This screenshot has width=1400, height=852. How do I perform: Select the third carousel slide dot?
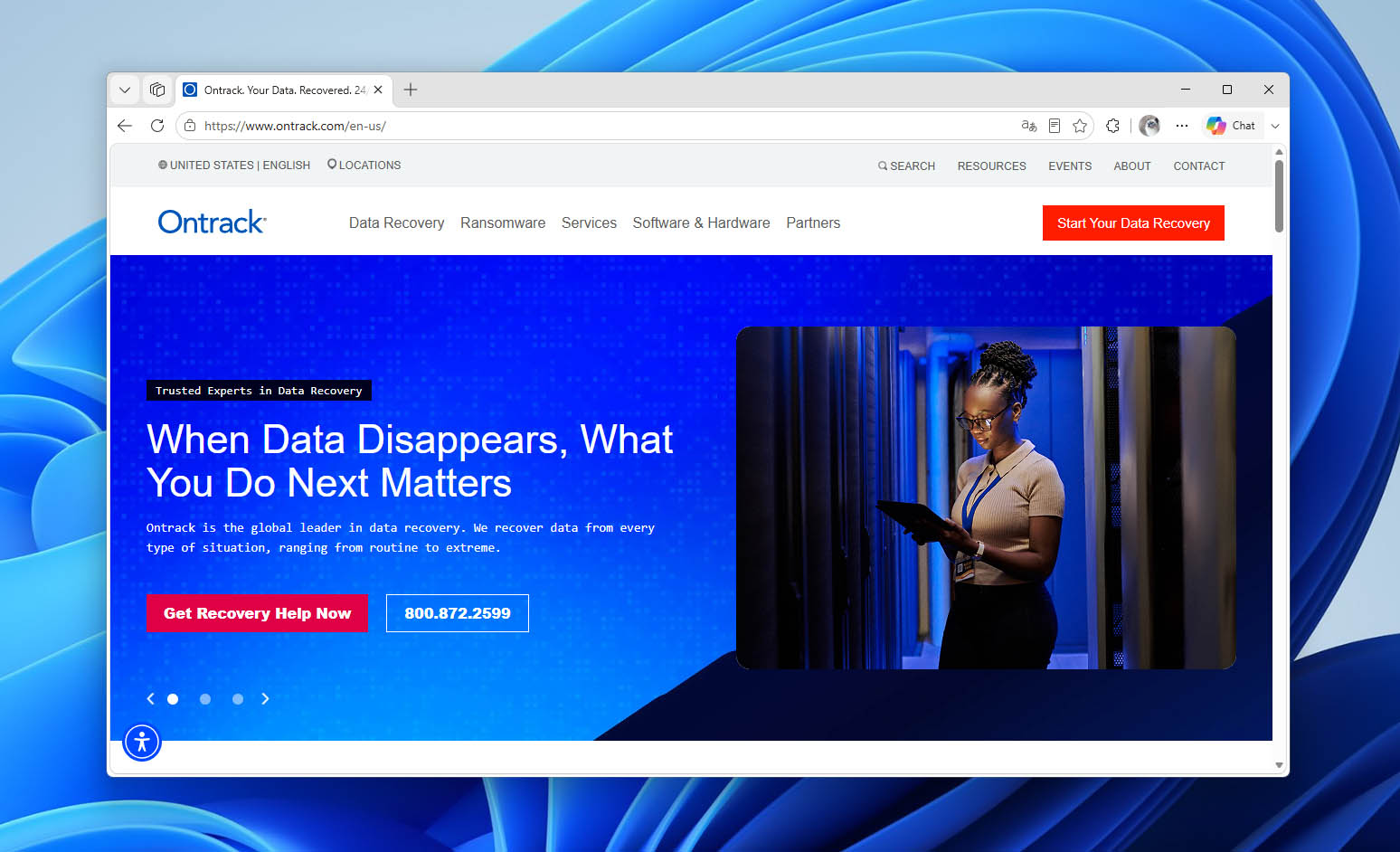(238, 699)
